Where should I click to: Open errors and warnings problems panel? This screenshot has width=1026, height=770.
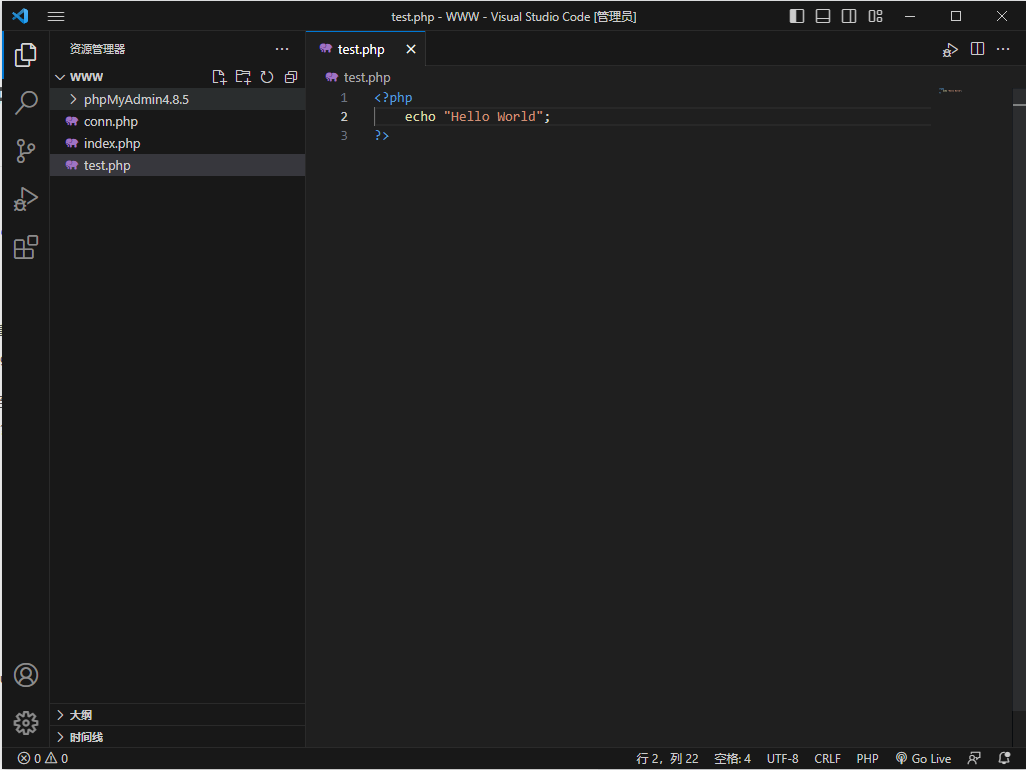click(x=43, y=758)
